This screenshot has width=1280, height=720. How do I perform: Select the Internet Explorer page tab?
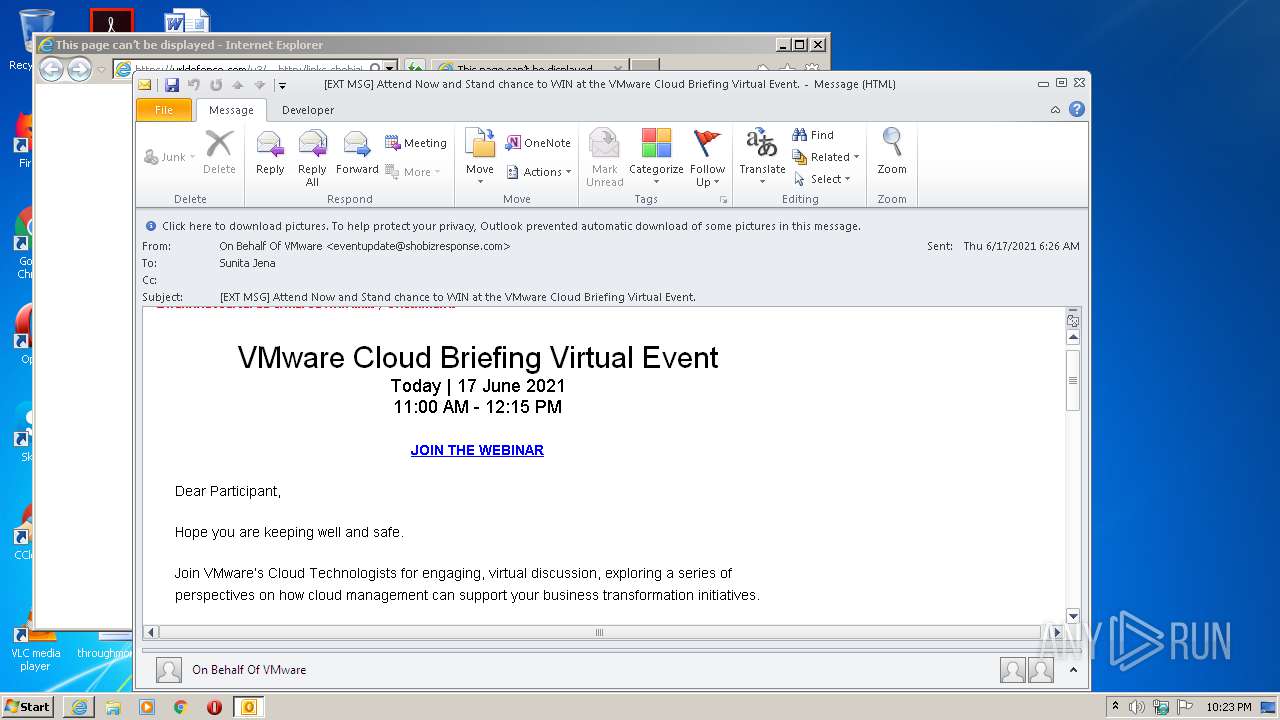[x=530, y=69]
